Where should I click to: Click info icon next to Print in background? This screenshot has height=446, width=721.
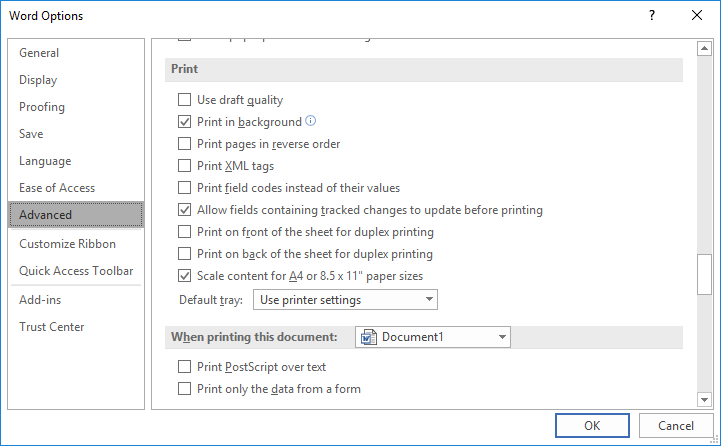pos(310,121)
